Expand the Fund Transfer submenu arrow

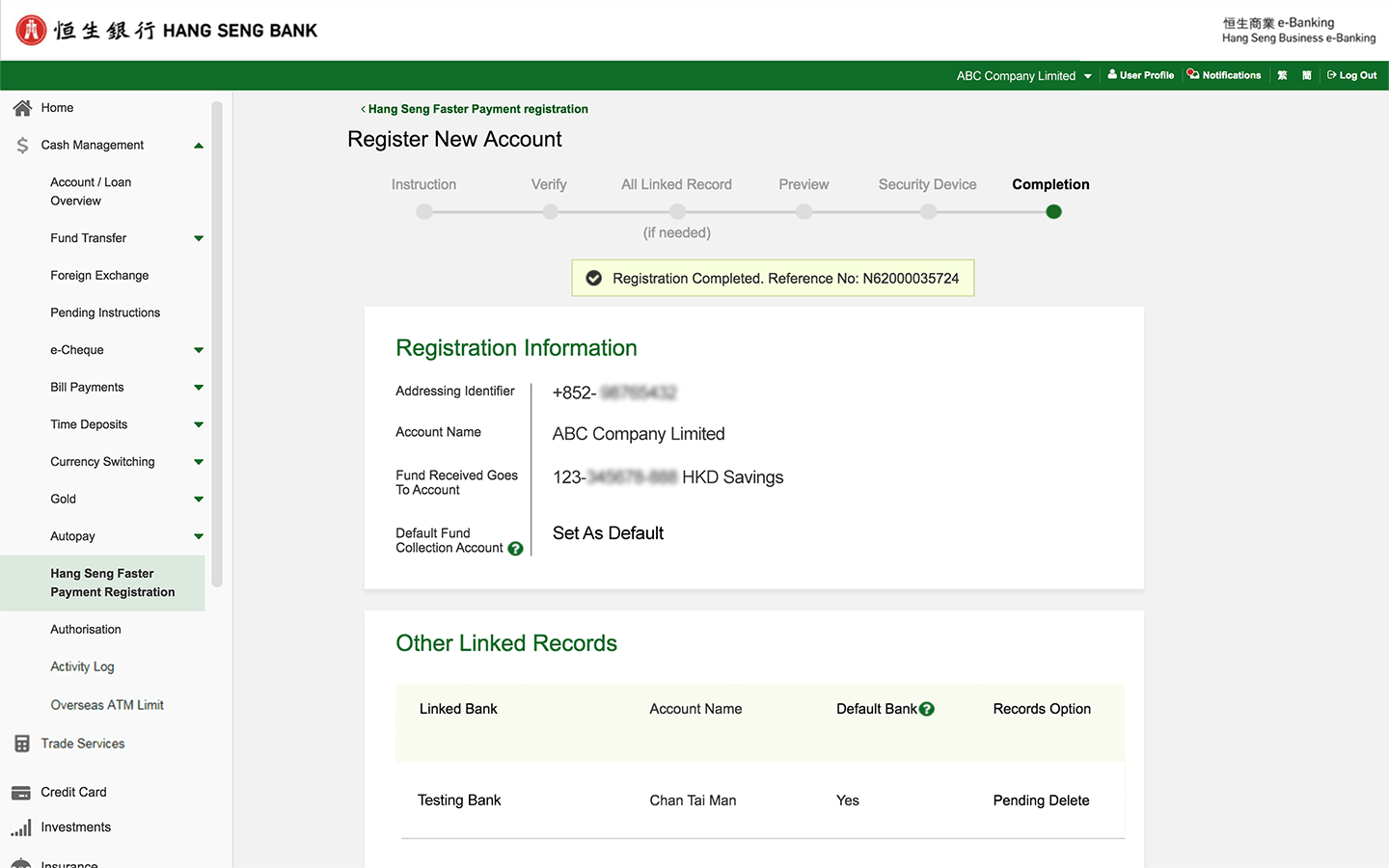pos(199,238)
